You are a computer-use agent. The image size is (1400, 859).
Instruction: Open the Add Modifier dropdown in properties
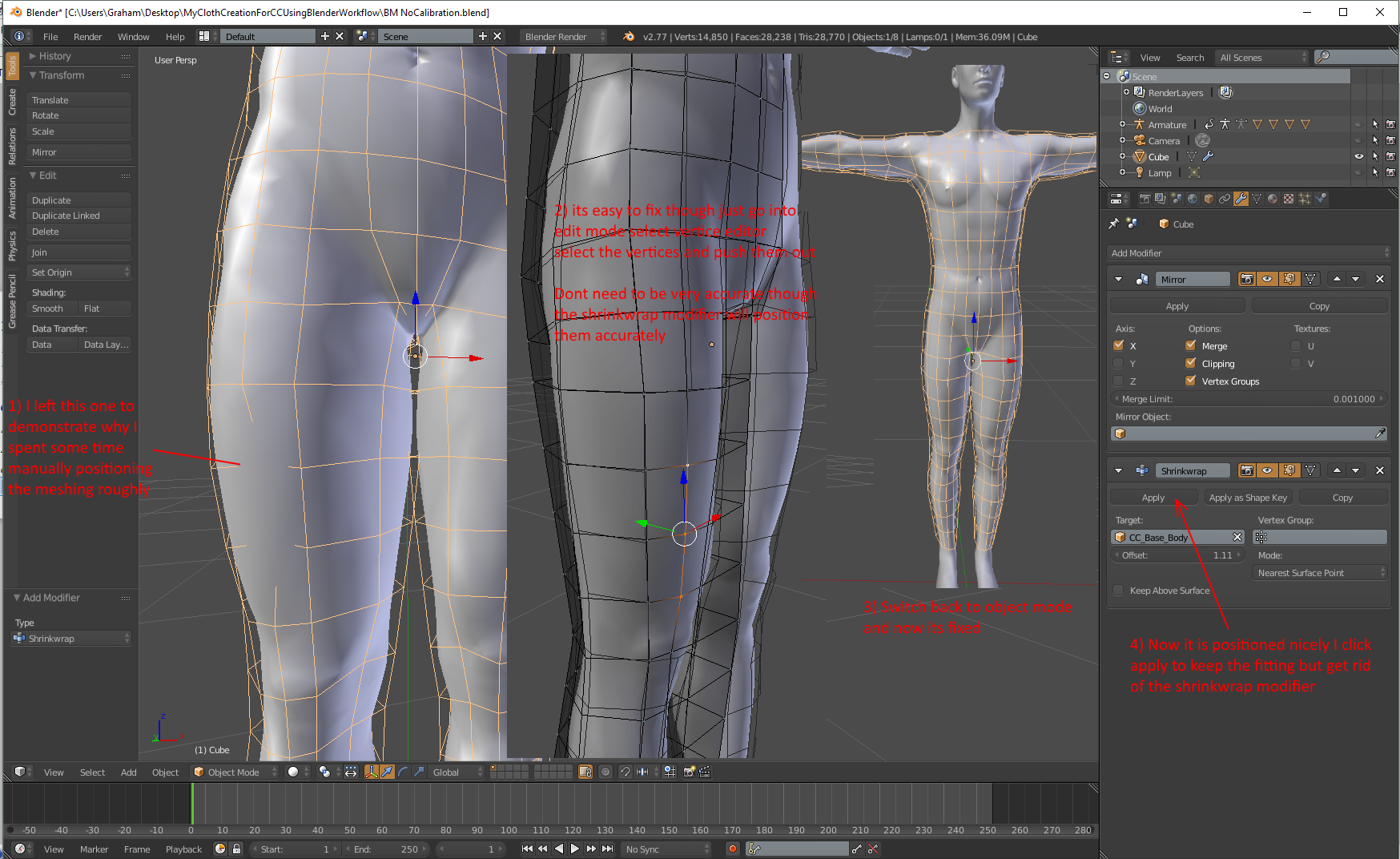point(1249,252)
